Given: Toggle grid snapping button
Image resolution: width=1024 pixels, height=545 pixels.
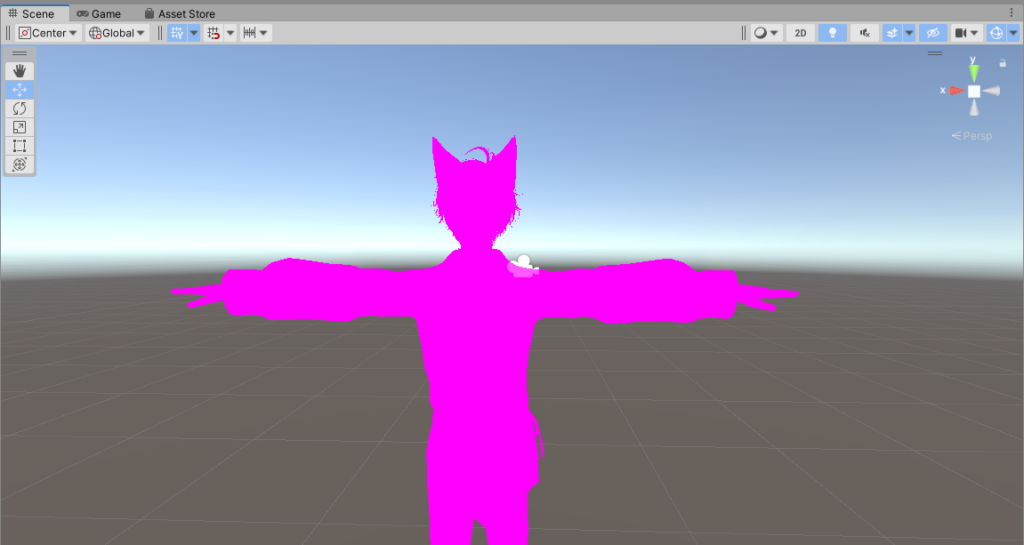Looking at the screenshot, I should pyautogui.click(x=213, y=33).
